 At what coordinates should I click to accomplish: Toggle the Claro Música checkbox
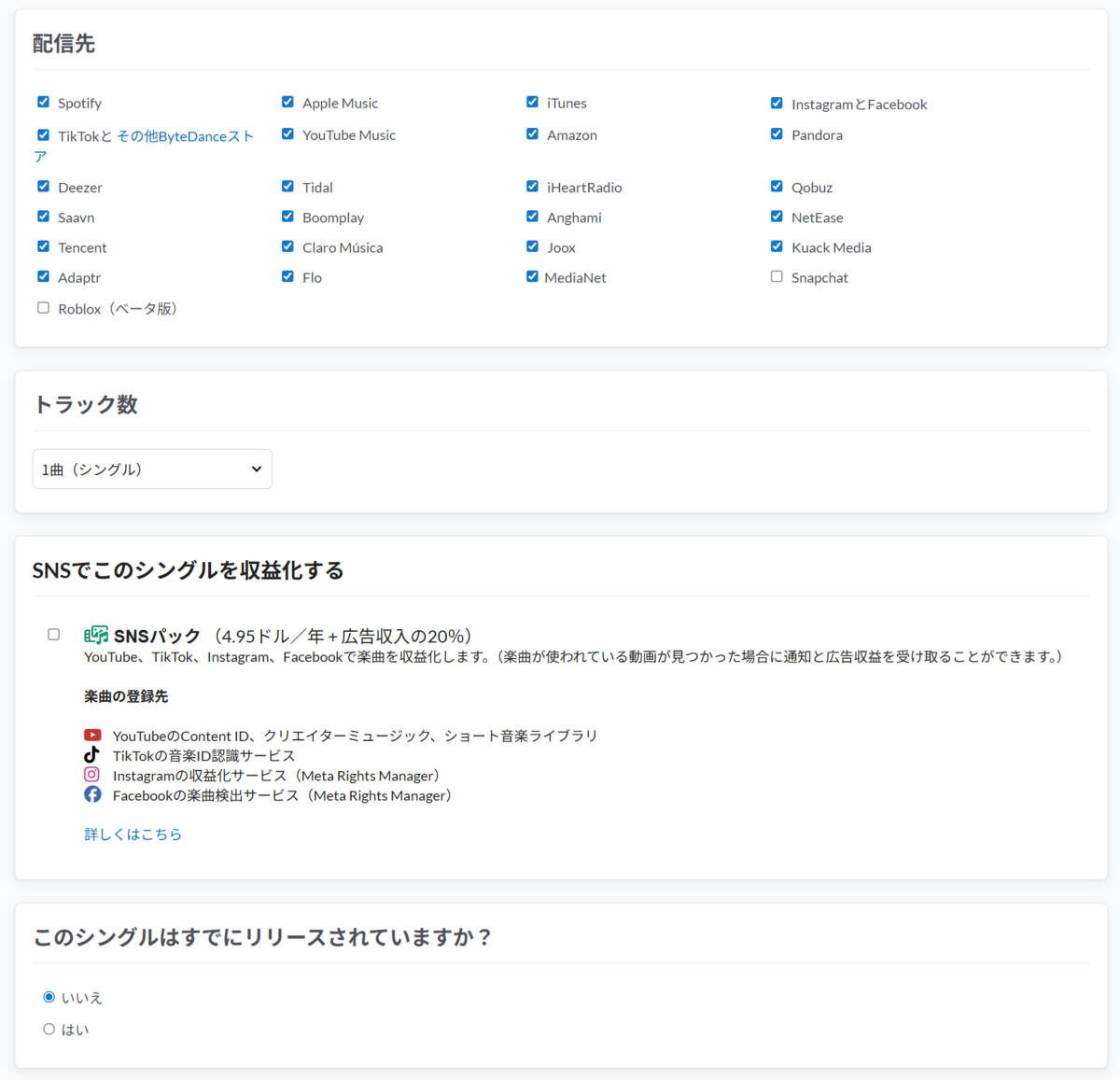pos(287,246)
